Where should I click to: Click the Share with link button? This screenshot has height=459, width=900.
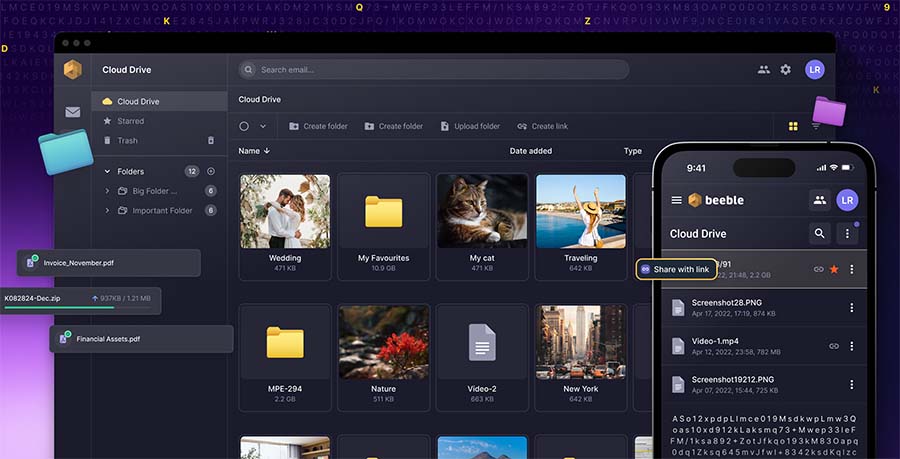coord(674,270)
